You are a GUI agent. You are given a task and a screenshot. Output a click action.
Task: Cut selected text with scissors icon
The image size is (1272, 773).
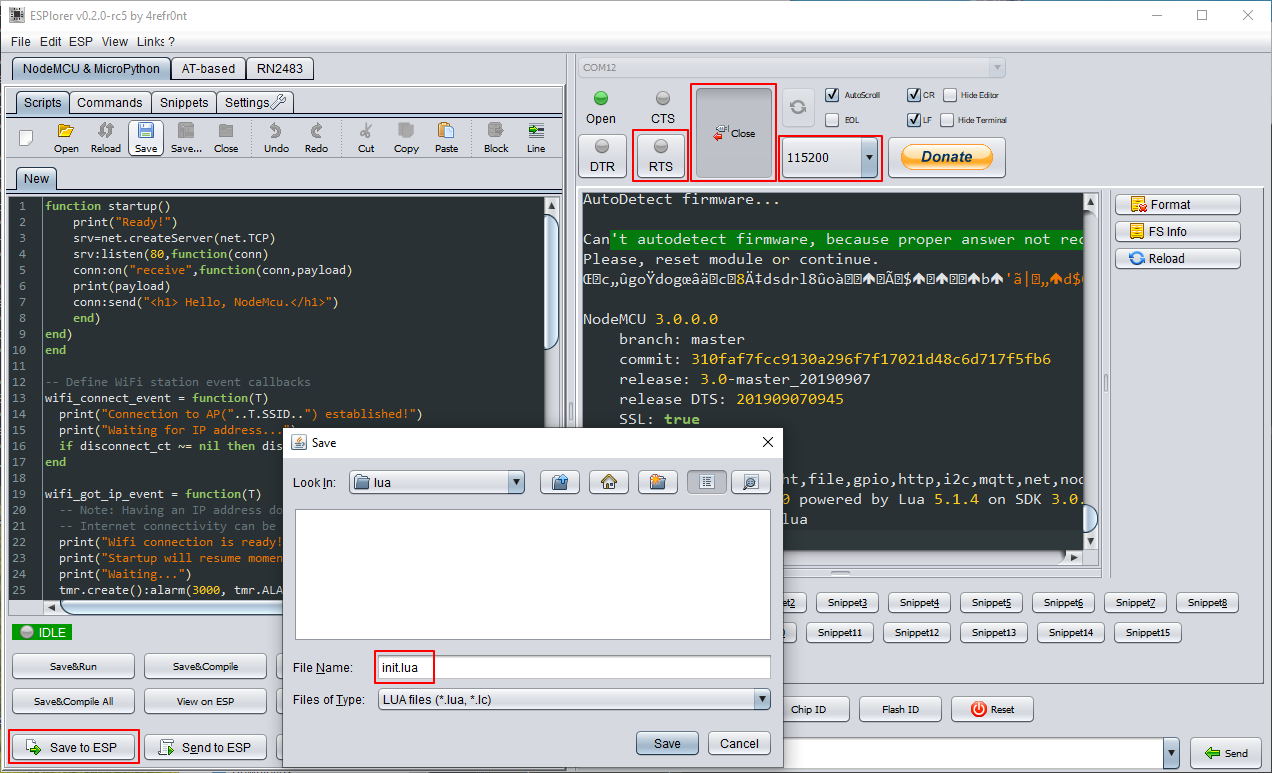pos(366,137)
